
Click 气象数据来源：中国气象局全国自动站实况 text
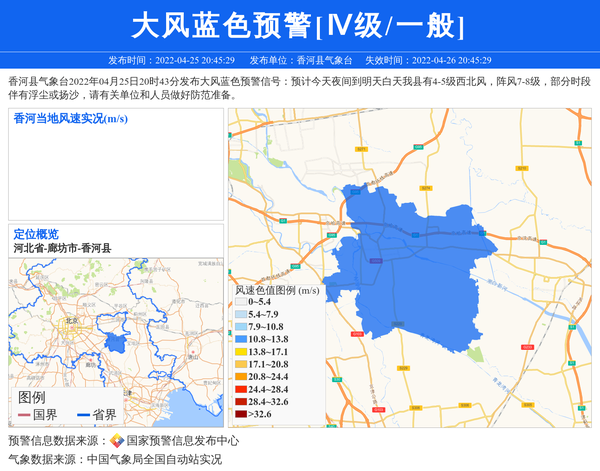tap(115, 459)
